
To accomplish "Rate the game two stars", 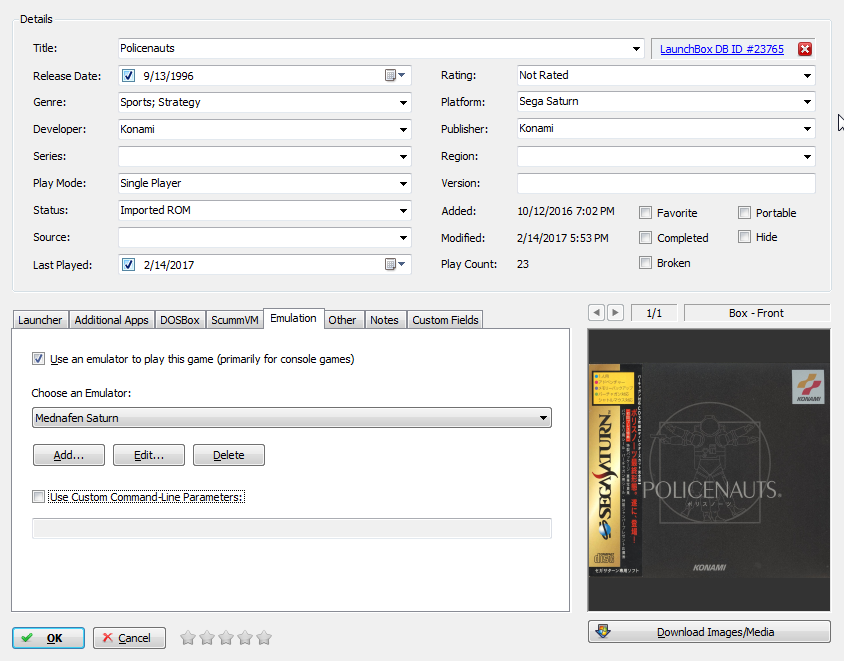I will tap(207, 638).
